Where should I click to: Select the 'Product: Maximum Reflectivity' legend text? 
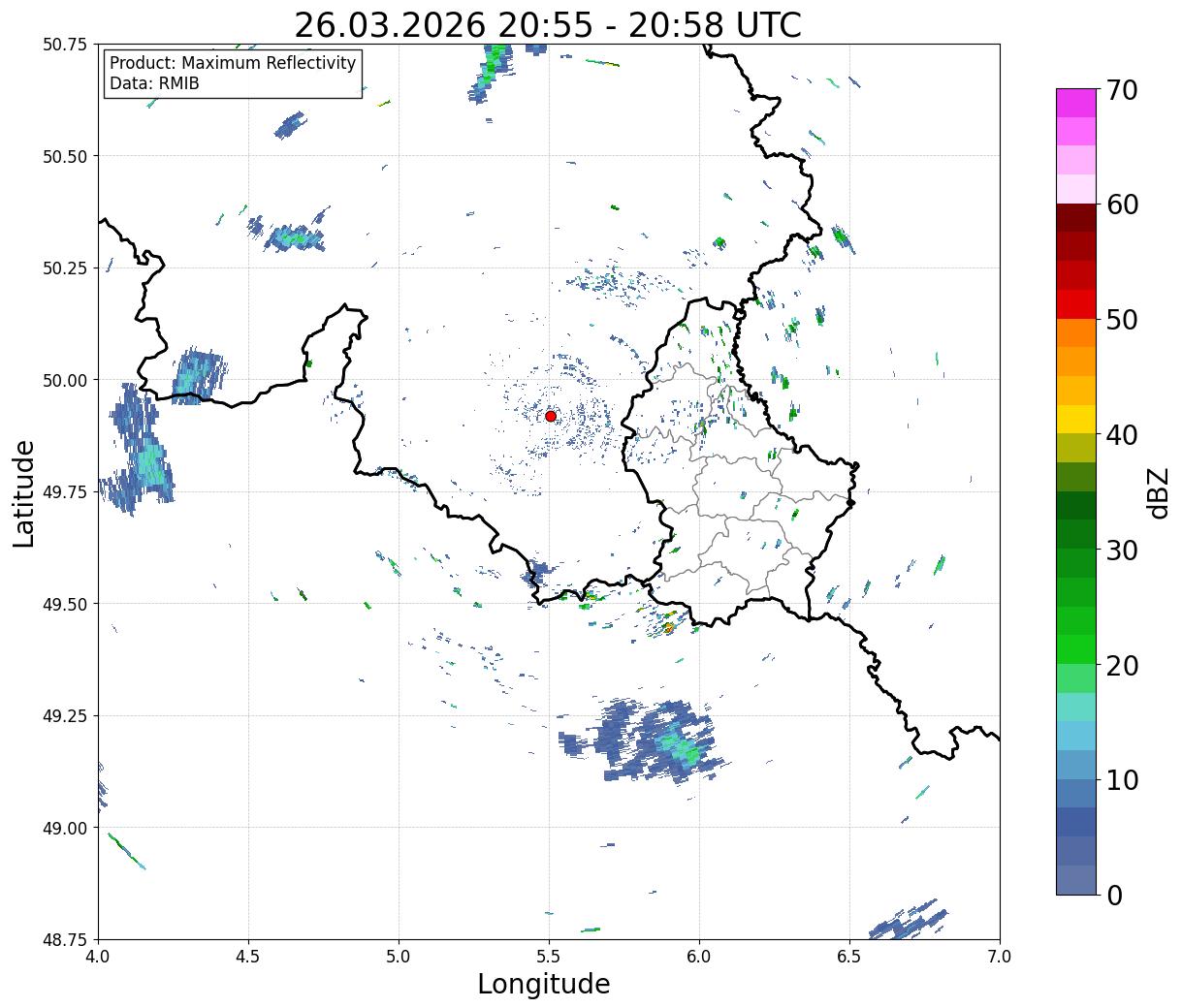click(x=233, y=63)
